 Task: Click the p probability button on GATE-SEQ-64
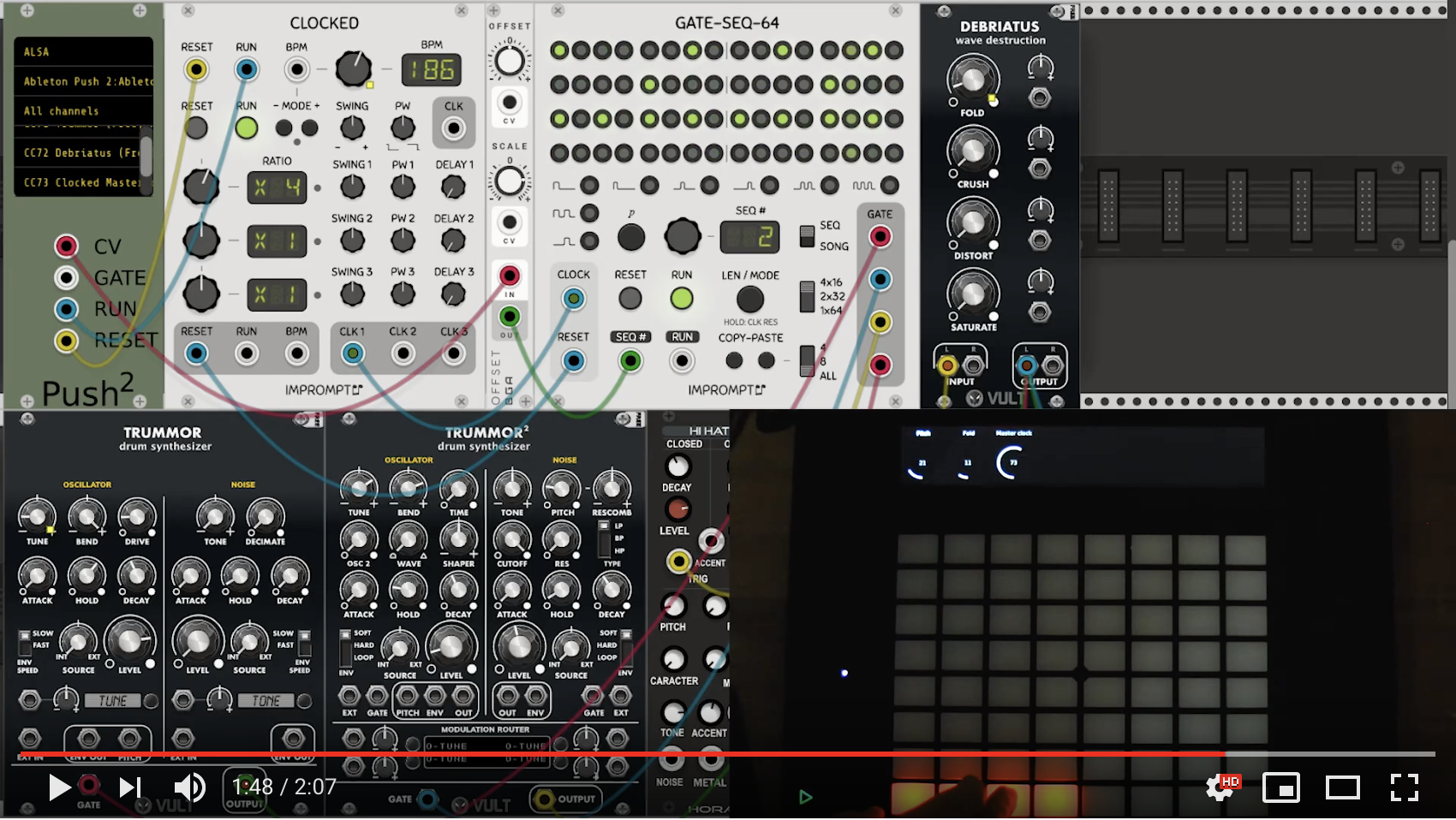pos(631,237)
